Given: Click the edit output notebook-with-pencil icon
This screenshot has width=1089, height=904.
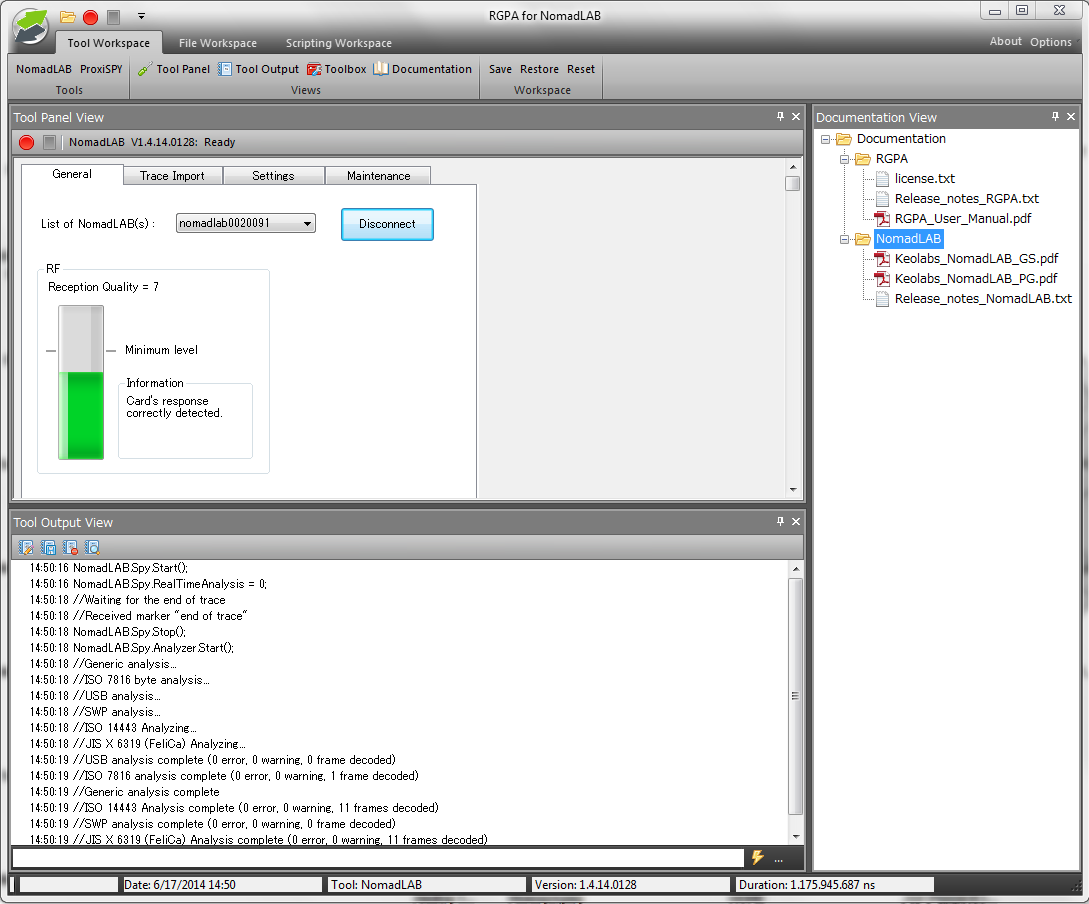Looking at the screenshot, I should (26, 547).
